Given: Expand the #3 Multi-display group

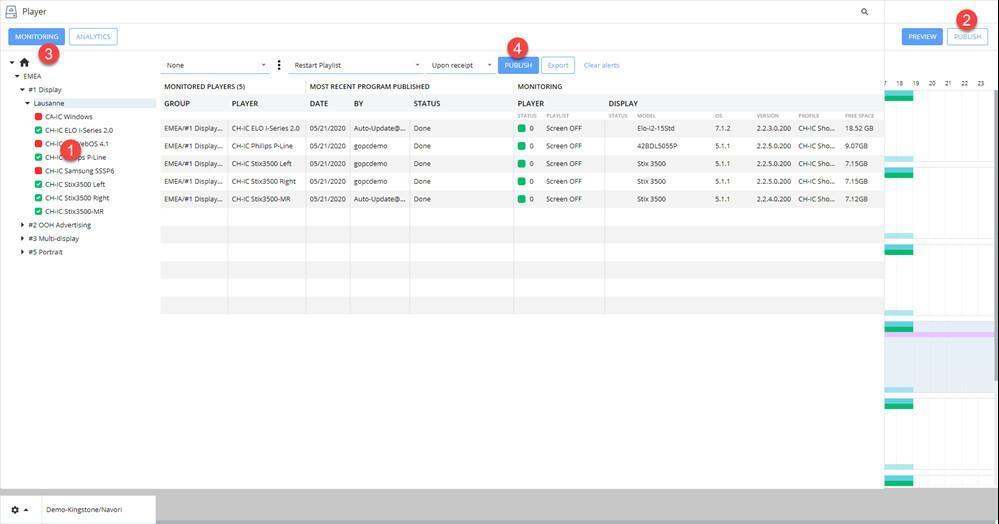Looking at the screenshot, I should 22,238.
